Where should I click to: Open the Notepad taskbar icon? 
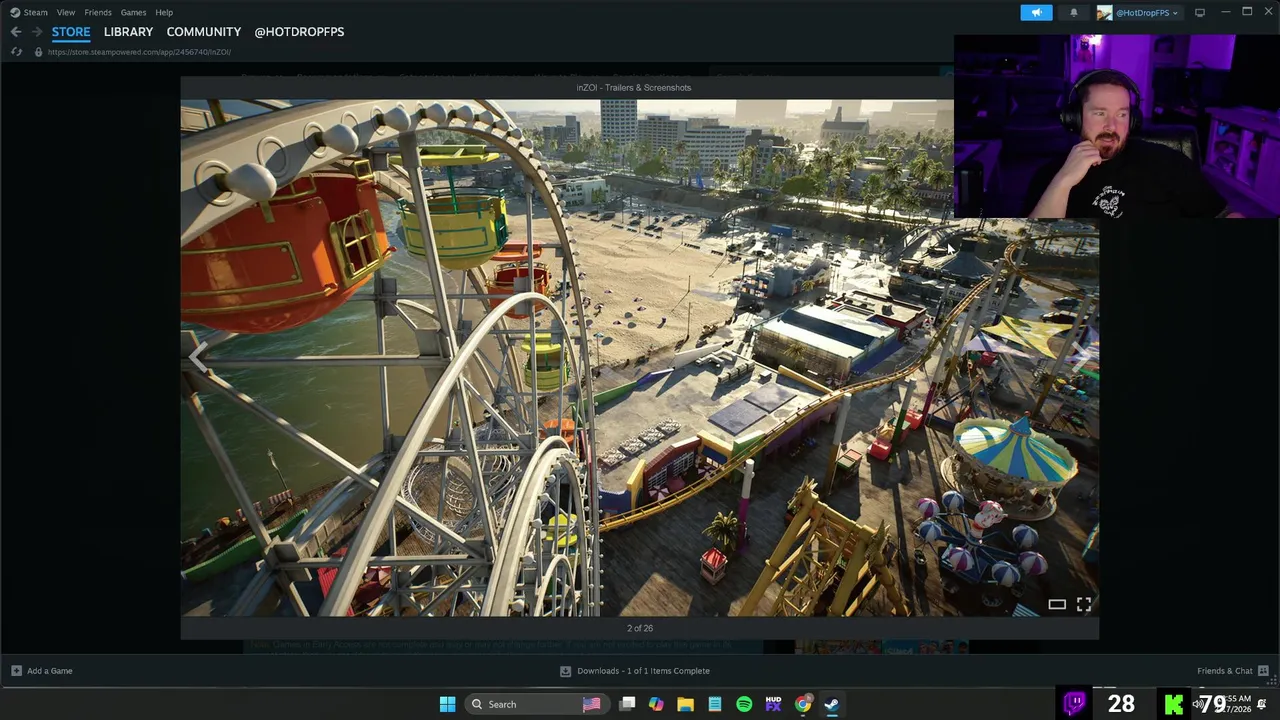[715, 704]
